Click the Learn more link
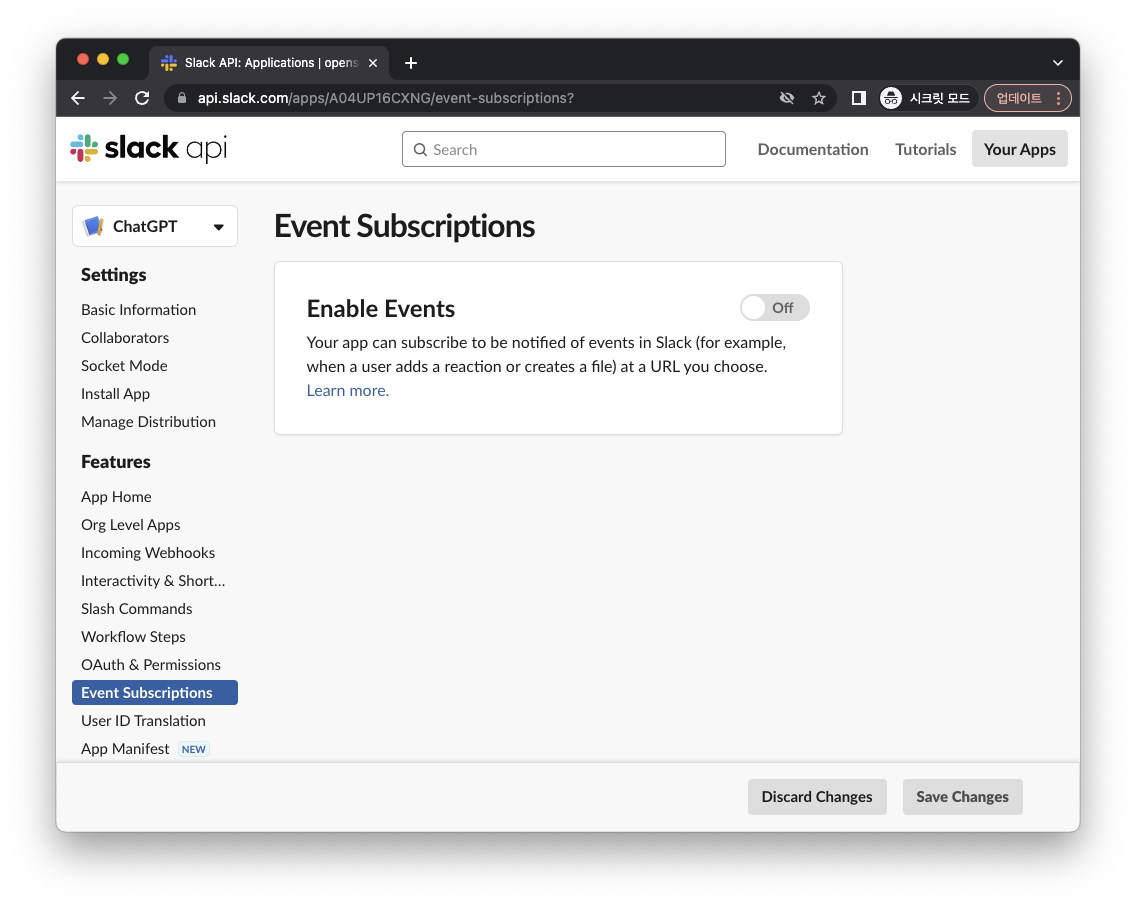This screenshot has width=1136, height=906. [x=348, y=391]
